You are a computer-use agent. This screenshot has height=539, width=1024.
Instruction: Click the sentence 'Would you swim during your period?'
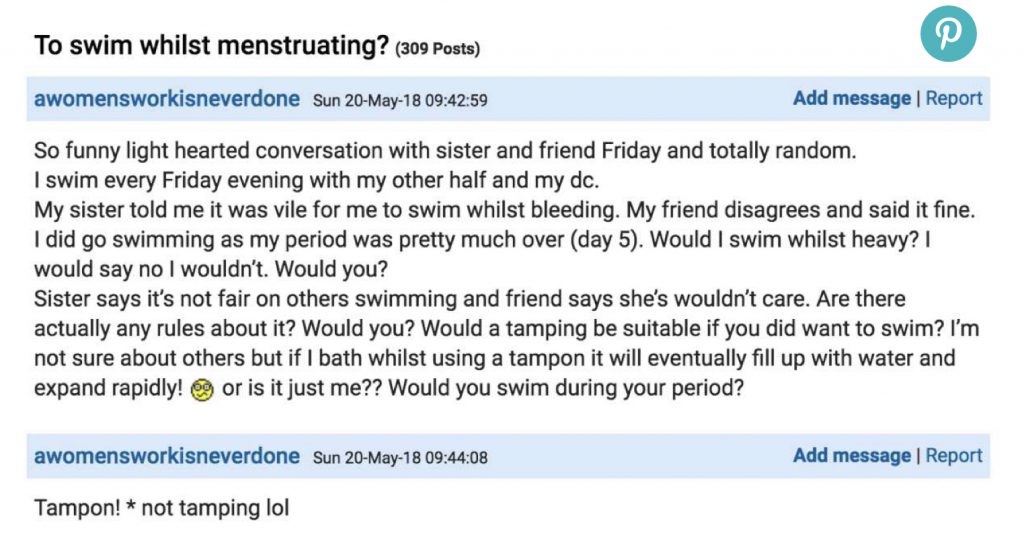pyautogui.click(x=566, y=388)
